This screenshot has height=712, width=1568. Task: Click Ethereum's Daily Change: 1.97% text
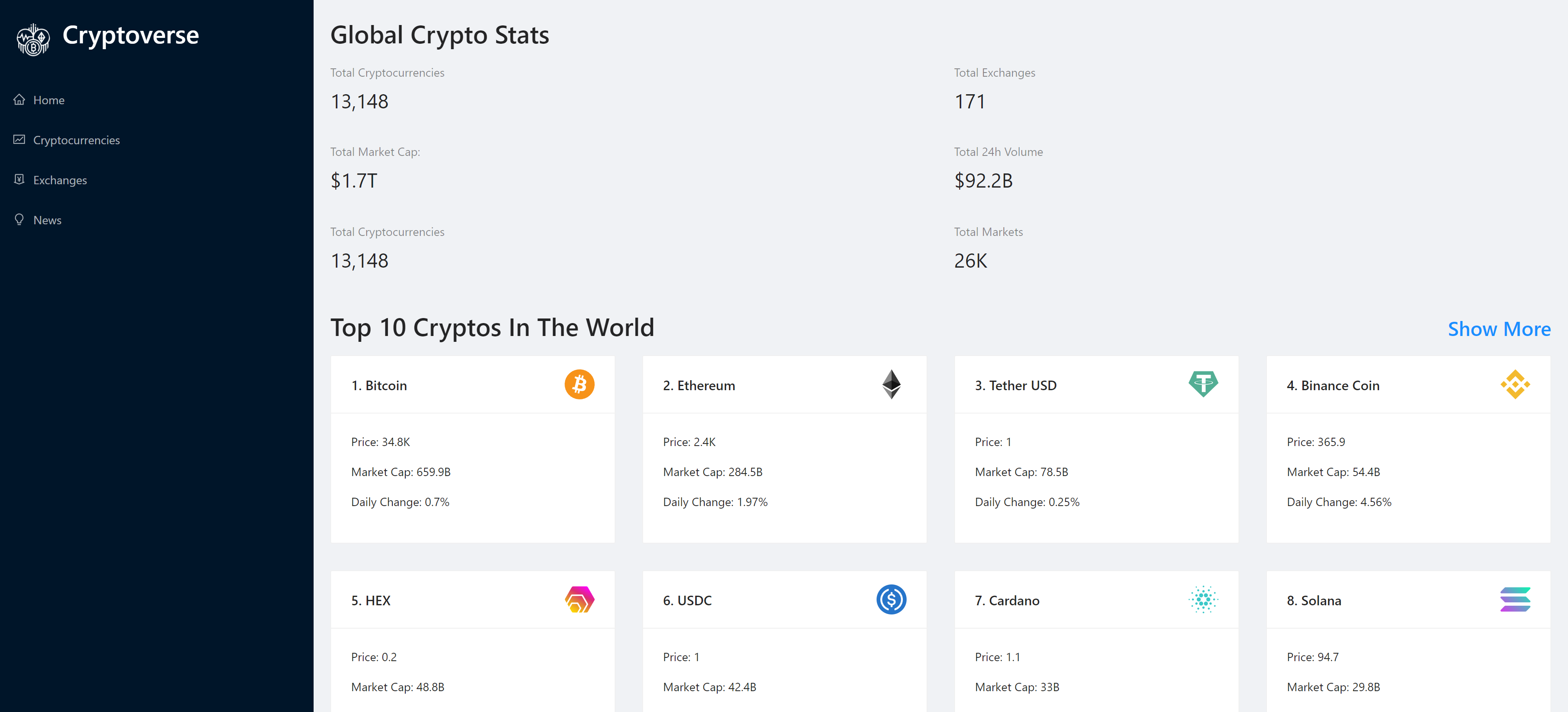[715, 503]
